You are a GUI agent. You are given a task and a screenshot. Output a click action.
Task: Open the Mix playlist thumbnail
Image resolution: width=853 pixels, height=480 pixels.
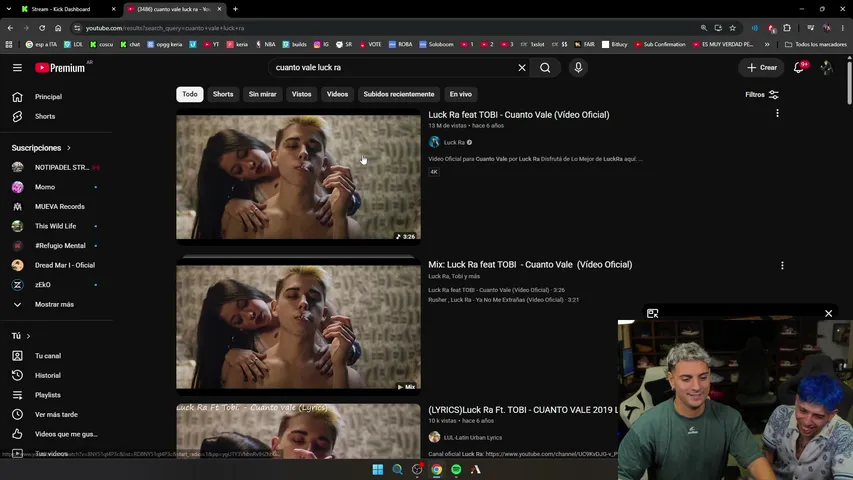[x=298, y=327]
